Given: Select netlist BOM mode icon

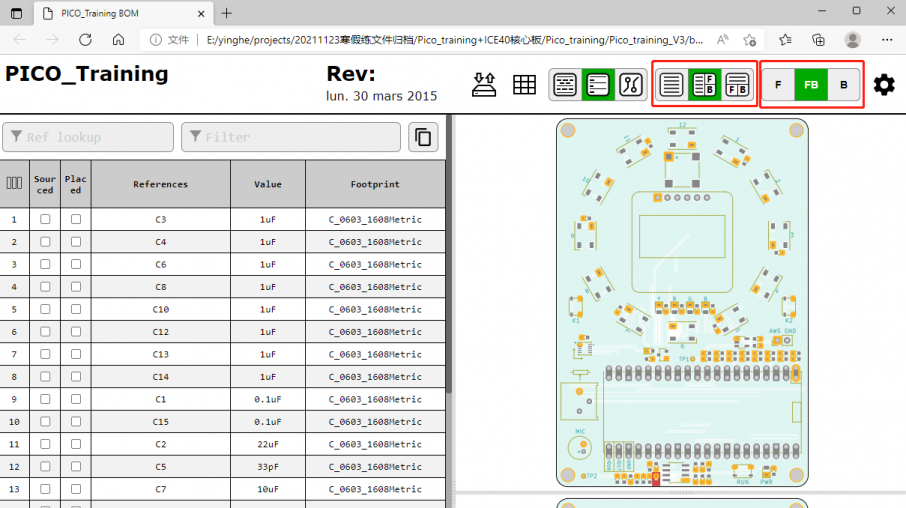Looking at the screenshot, I should tap(630, 85).
